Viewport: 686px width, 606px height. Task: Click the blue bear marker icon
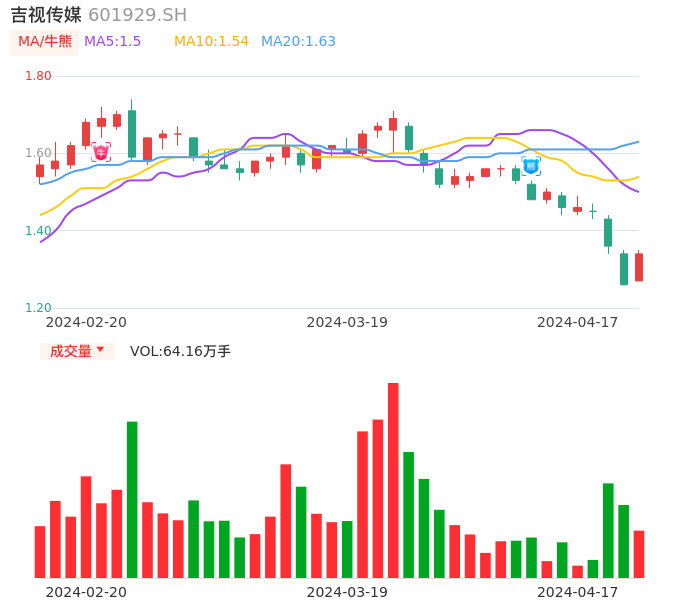[531, 166]
